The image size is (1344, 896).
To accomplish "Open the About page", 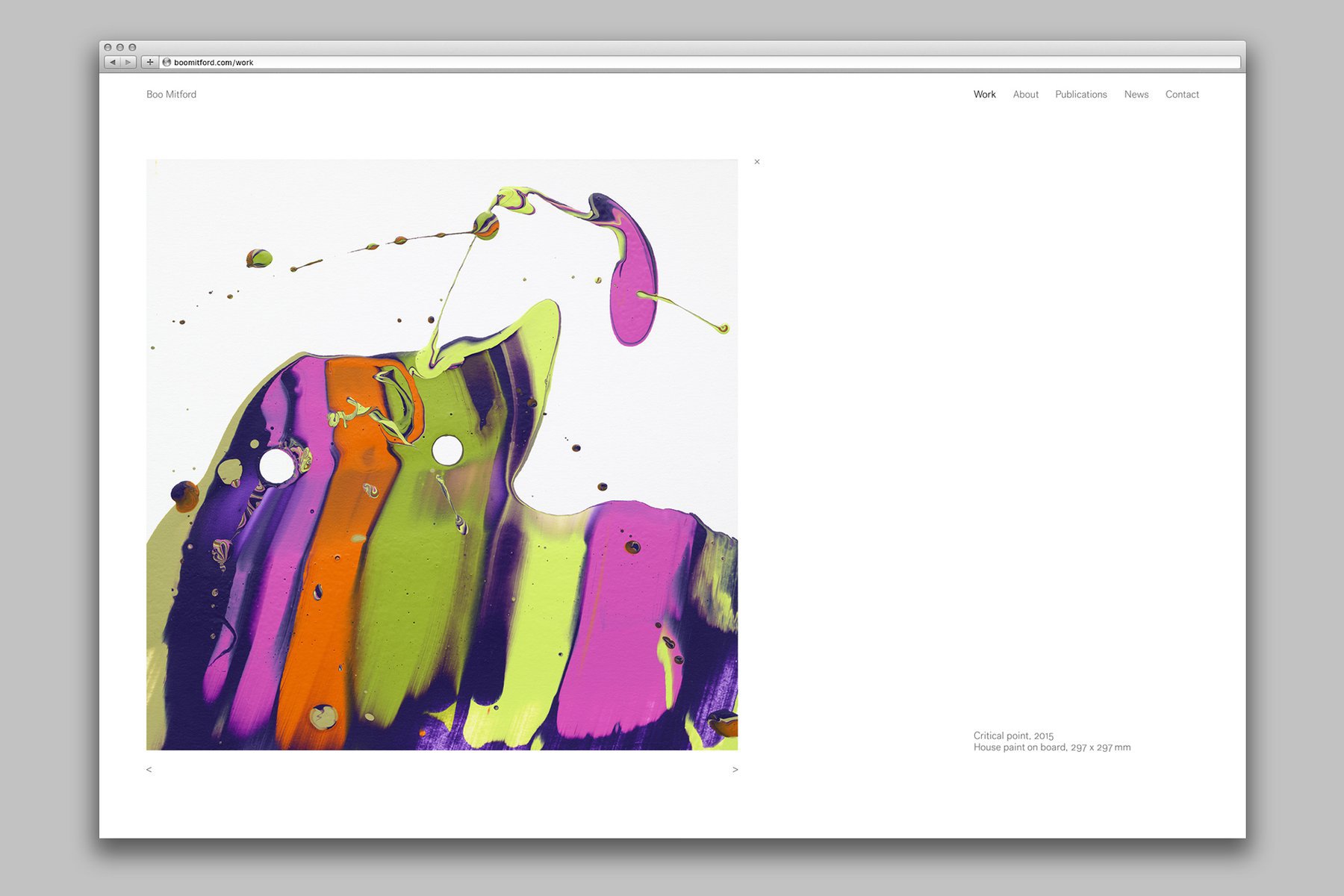I will click(1025, 95).
